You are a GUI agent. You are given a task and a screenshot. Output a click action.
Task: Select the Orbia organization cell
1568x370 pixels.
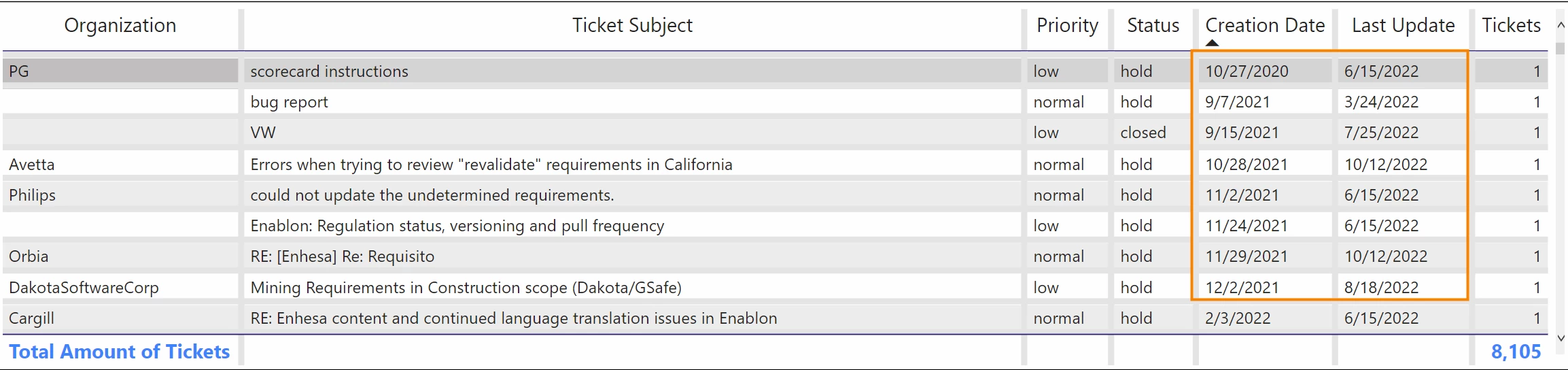[x=29, y=256]
